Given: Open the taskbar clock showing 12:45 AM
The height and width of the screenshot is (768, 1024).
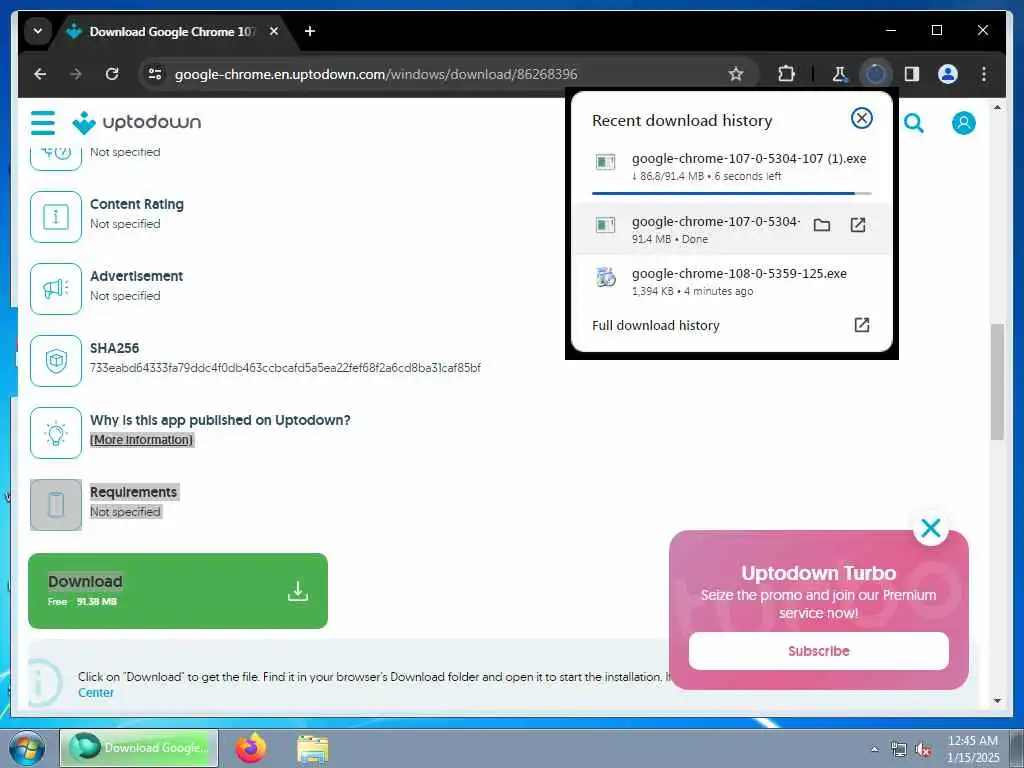Looking at the screenshot, I should [x=972, y=748].
